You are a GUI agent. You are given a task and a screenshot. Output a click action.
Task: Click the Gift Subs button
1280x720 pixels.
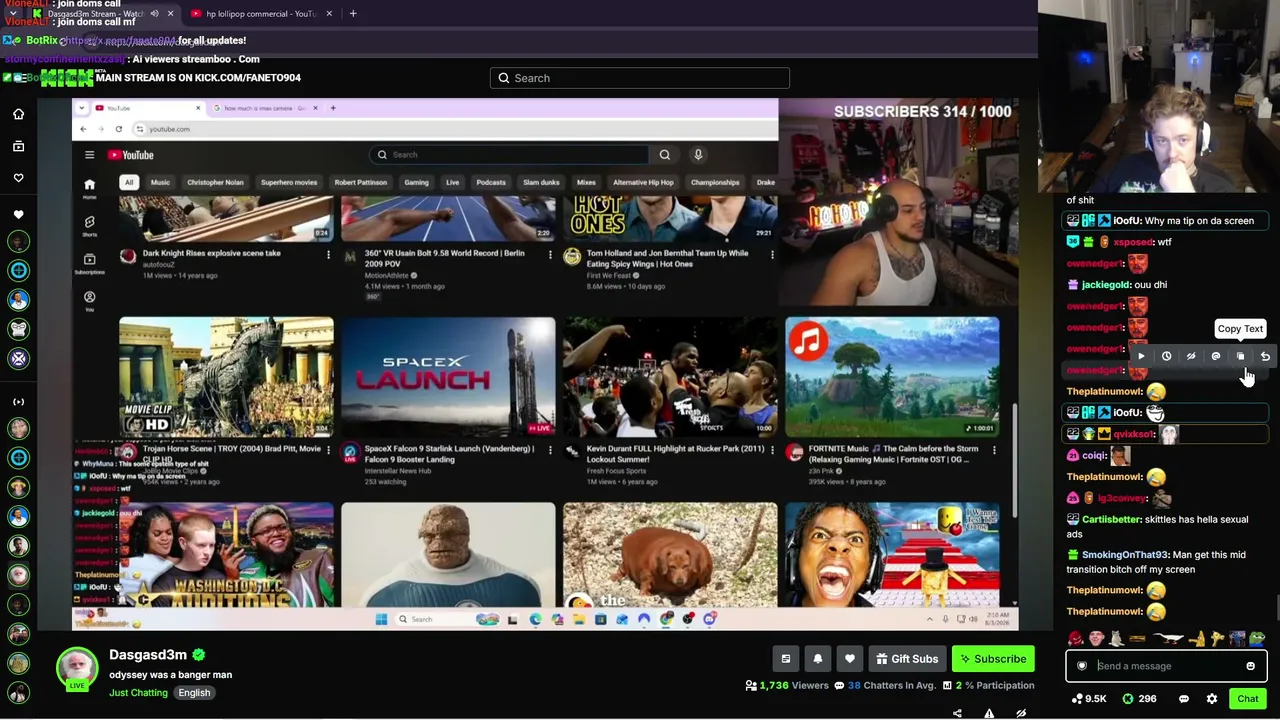coord(907,659)
